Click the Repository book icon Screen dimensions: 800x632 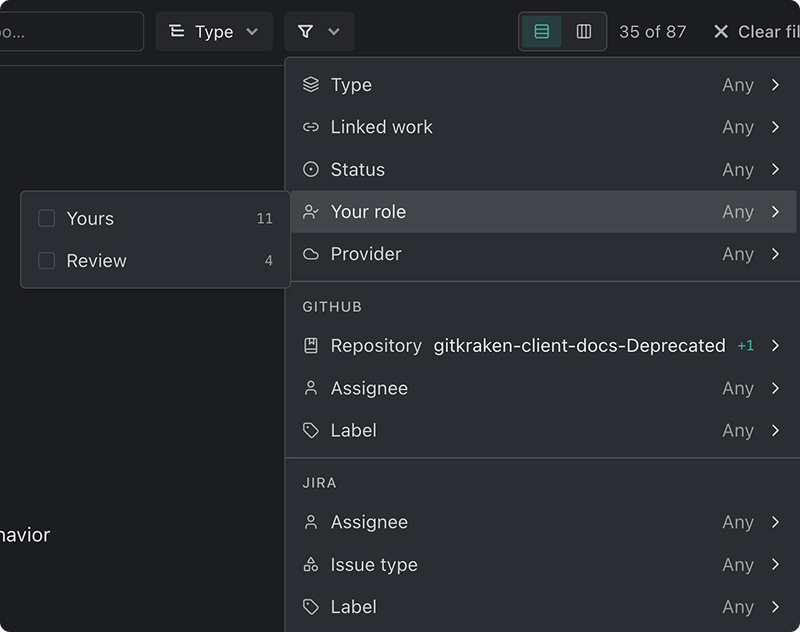pos(311,346)
